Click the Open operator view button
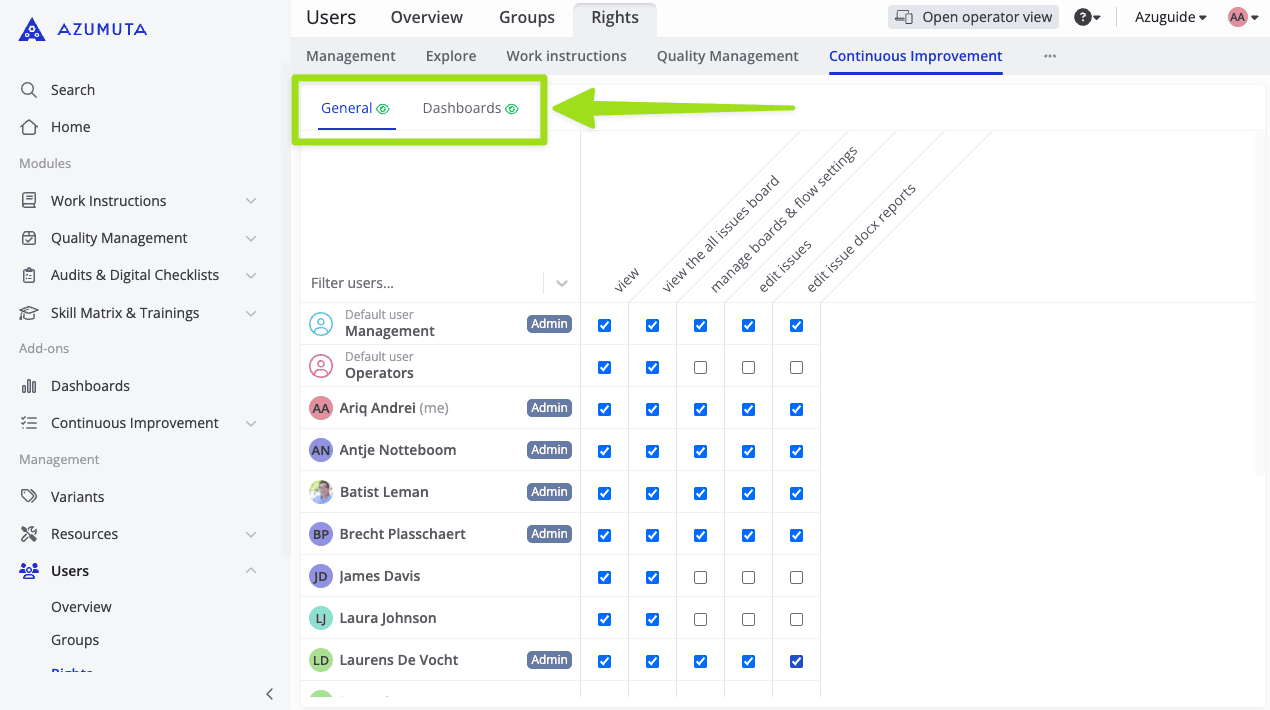Viewport: 1270px width, 710px height. click(973, 17)
